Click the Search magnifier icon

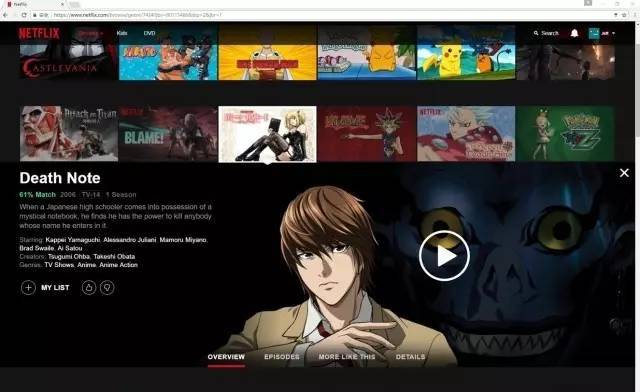(536, 33)
